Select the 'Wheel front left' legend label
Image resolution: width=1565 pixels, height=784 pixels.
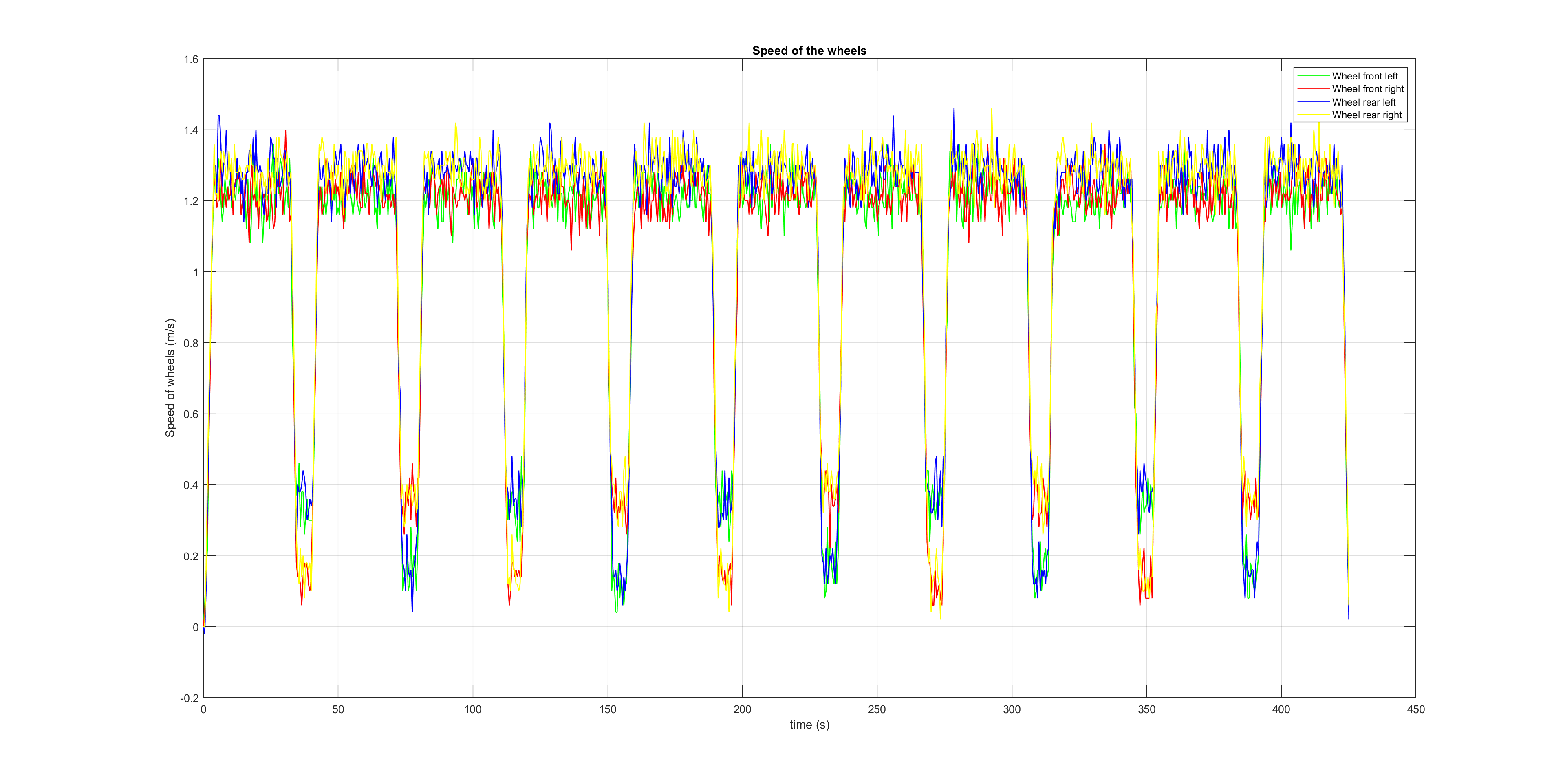coord(1364,76)
